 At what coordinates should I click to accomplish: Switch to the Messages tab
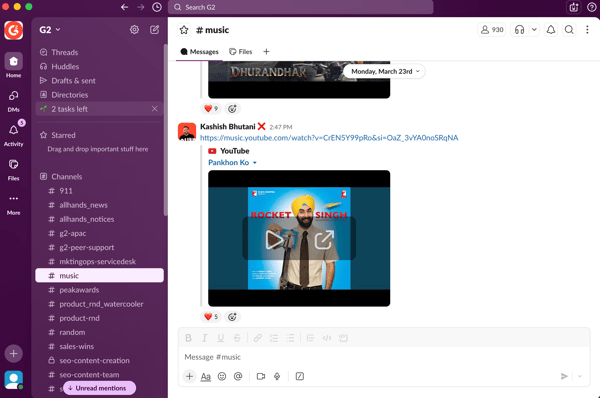click(x=199, y=52)
